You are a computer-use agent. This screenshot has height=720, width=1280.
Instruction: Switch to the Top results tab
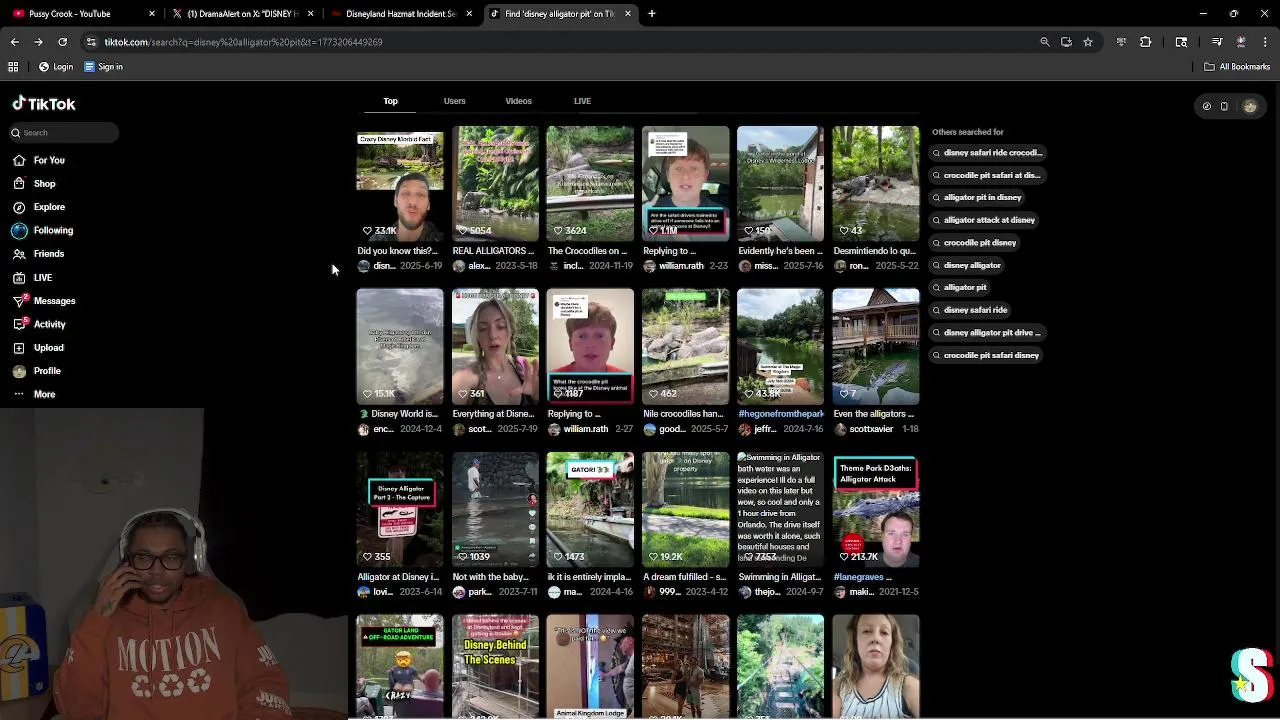click(x=390, y=101)
